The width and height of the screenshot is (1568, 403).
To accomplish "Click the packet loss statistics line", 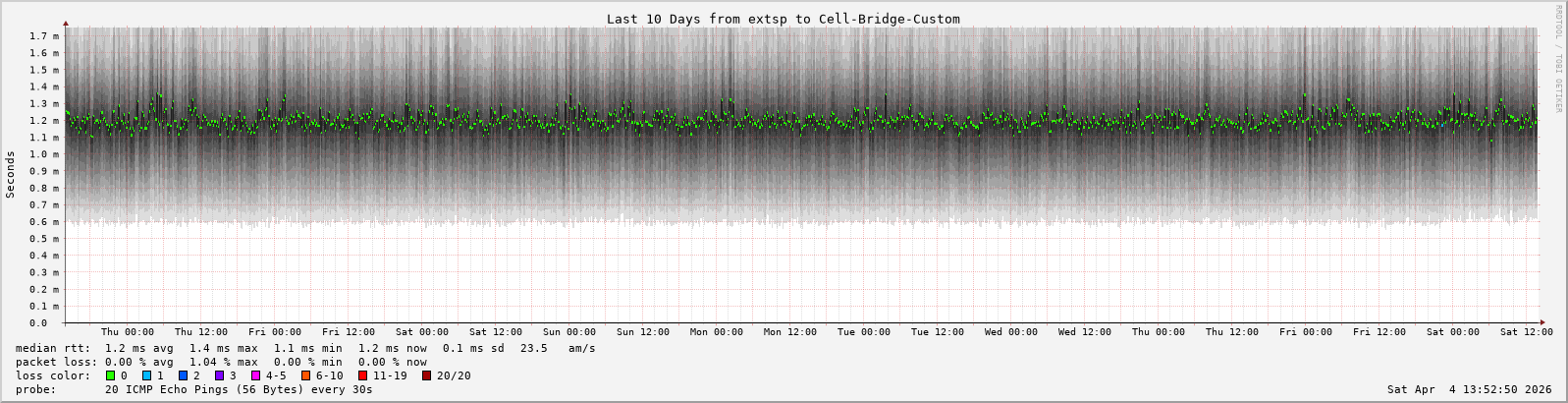I will [221, 362].
